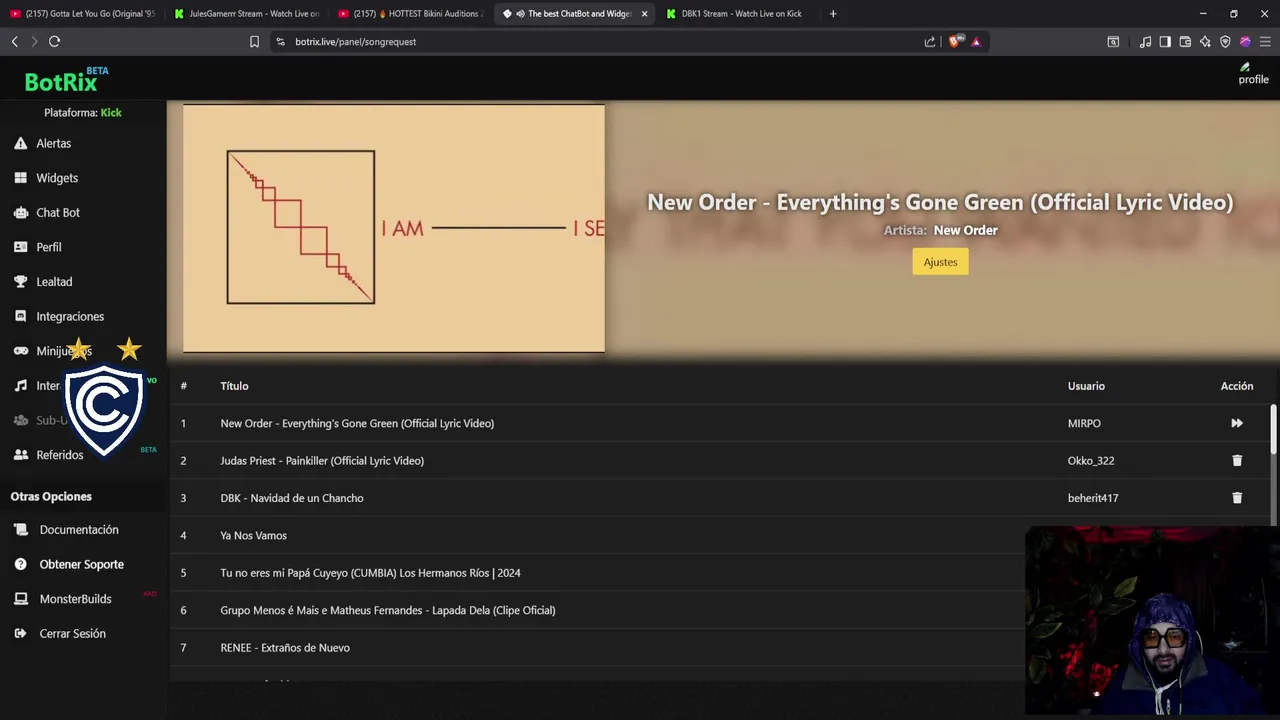Click the Lealtad trophy icon

[20, 282]
